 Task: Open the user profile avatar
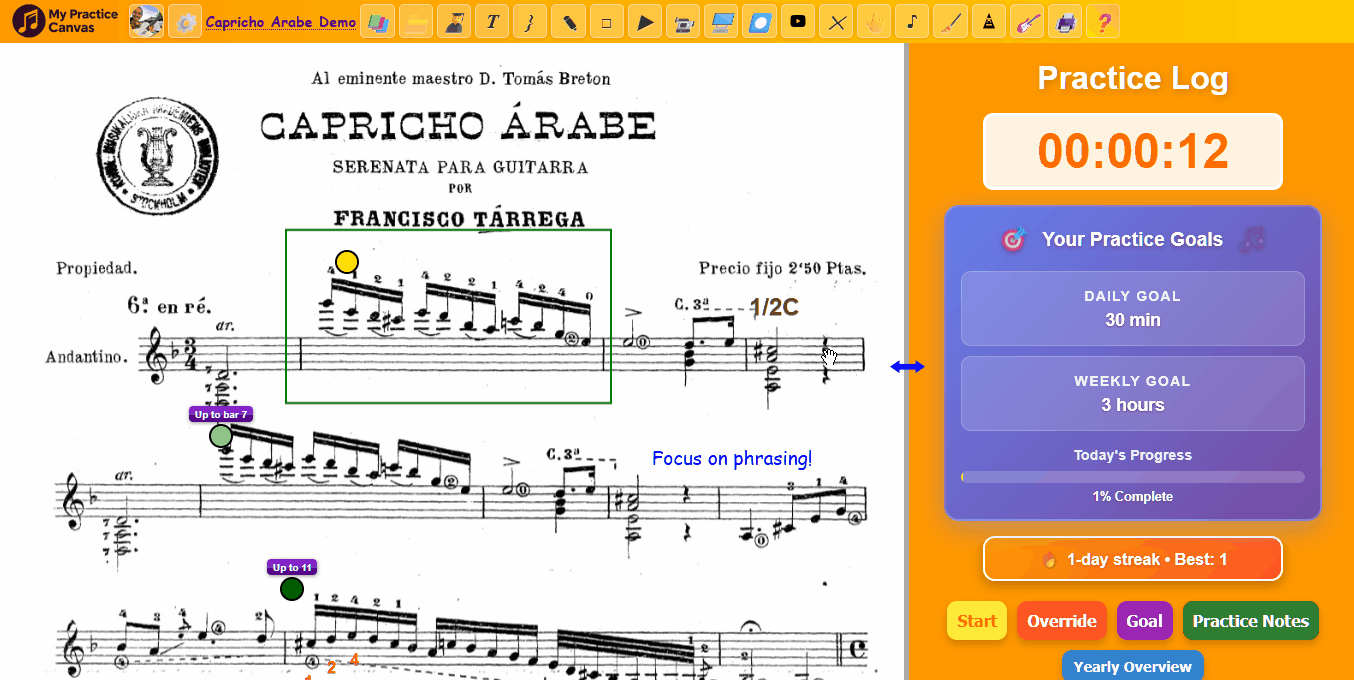(x=146, y=21)
